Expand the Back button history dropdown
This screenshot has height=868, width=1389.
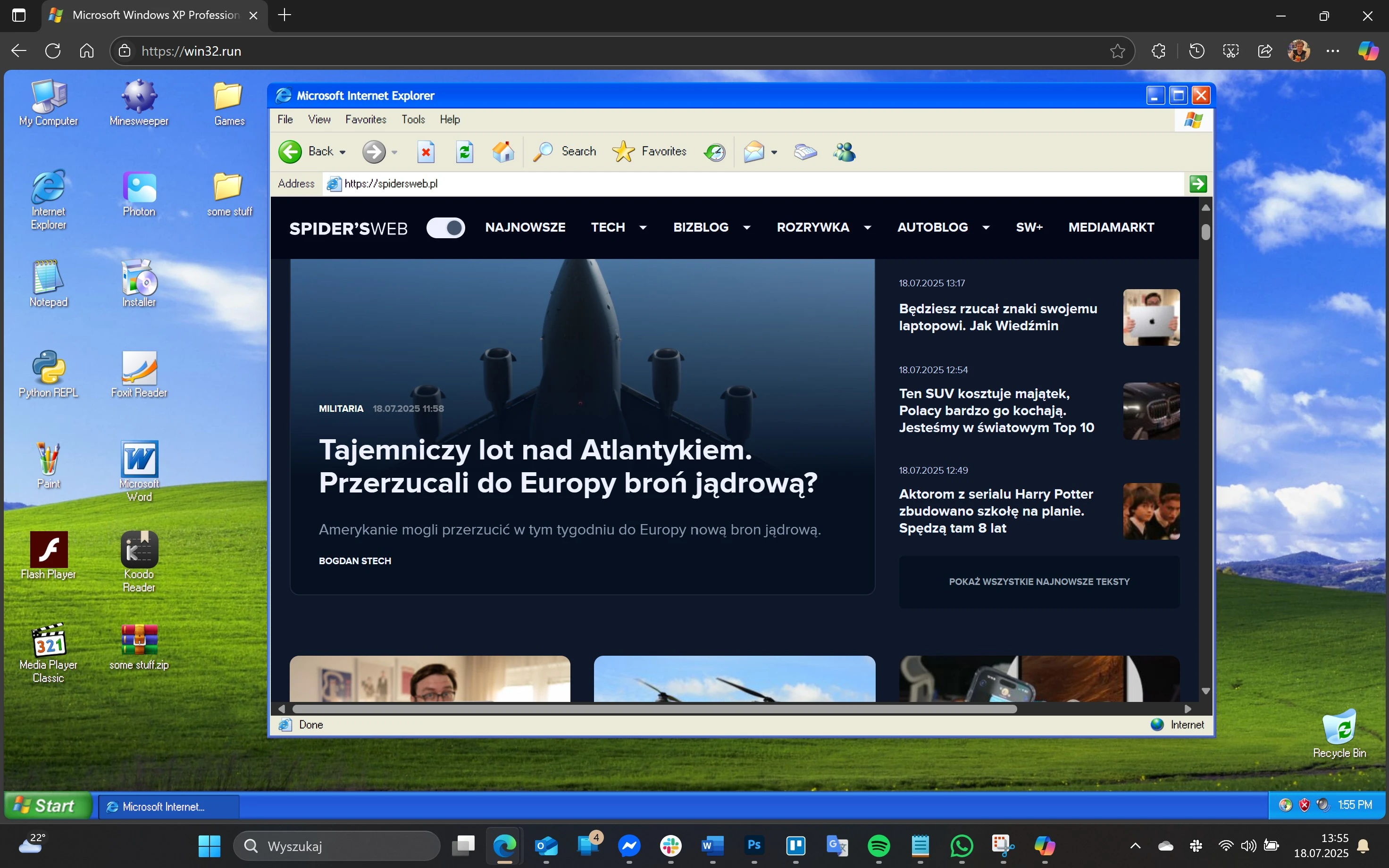[343, 153]
